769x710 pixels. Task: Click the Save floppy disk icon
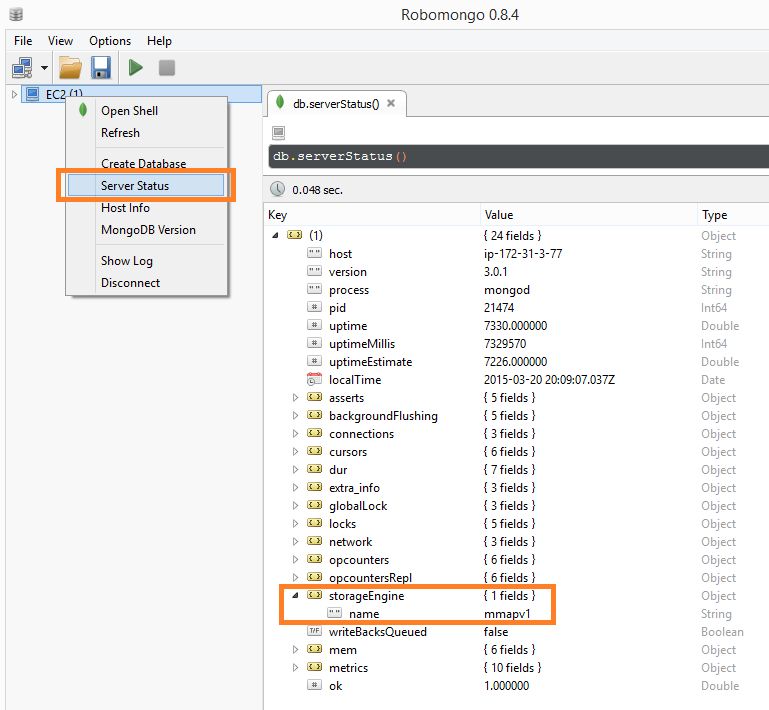[x=101, y=68]
